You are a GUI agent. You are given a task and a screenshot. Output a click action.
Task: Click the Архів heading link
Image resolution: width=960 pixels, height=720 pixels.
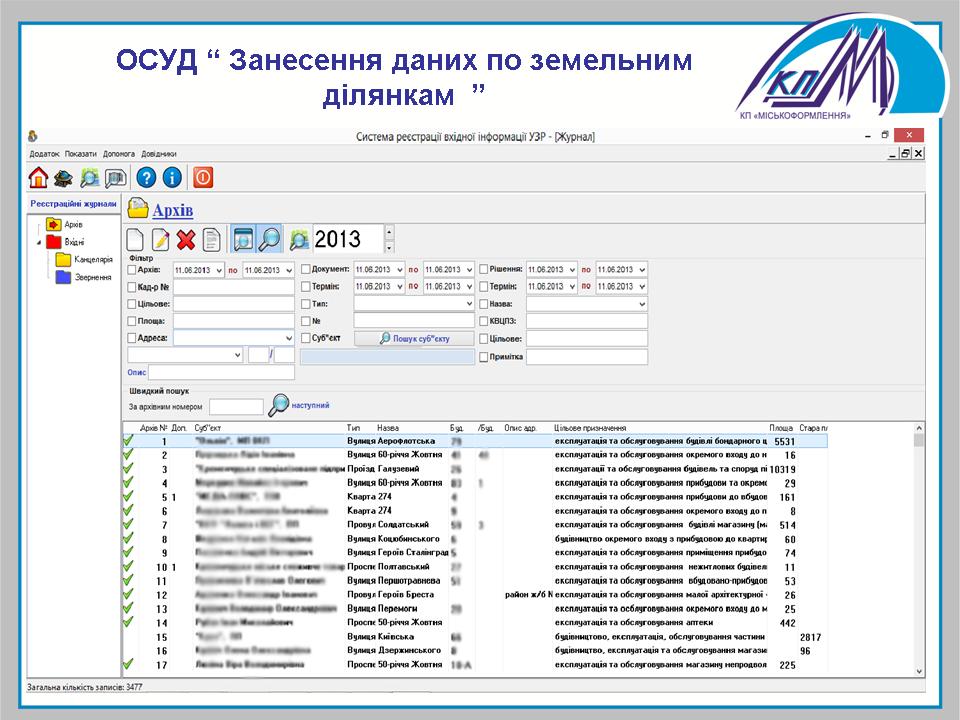point(172,211)
